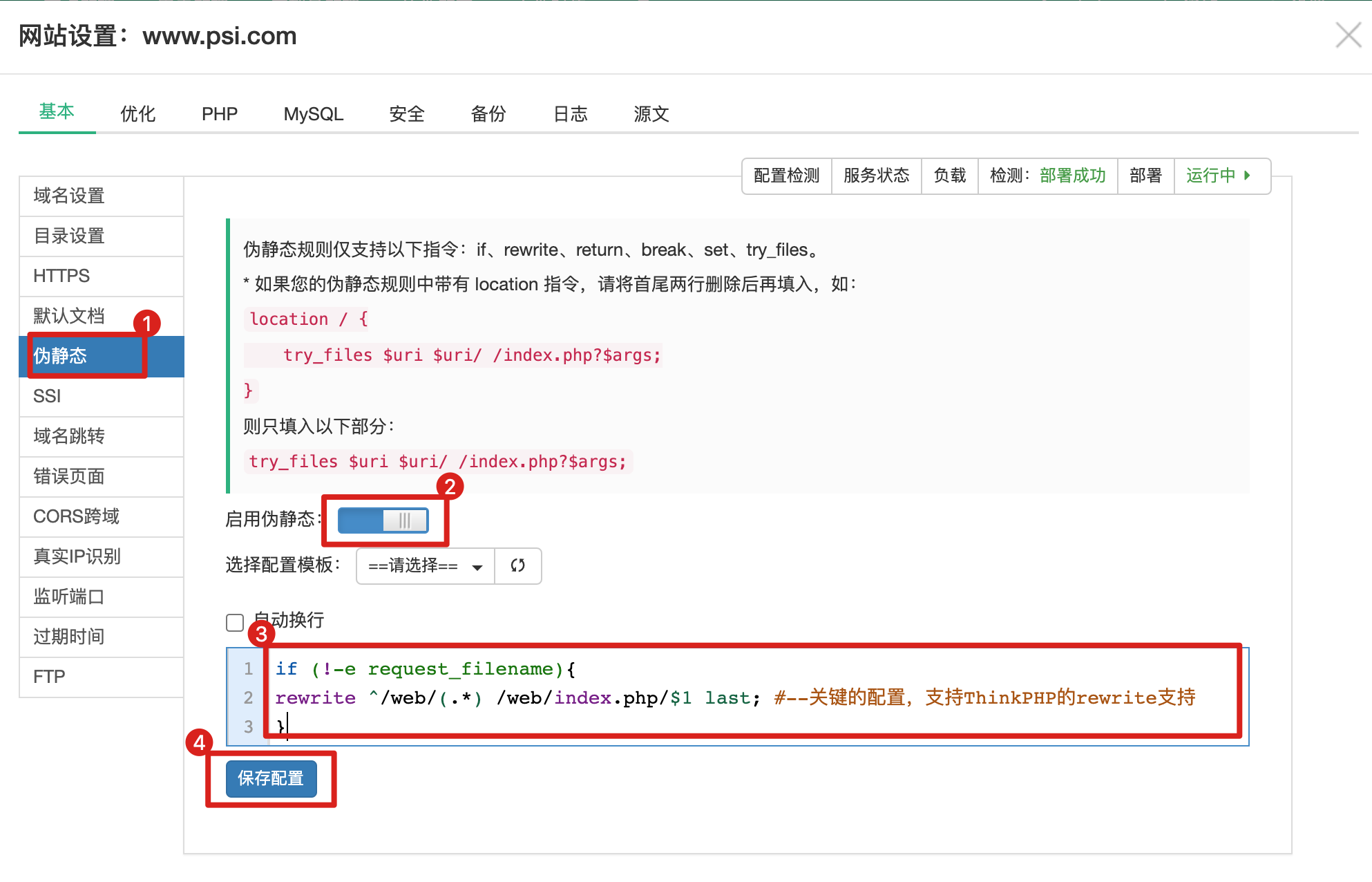Toggle the enable pseudo-static switch

tap(383, 520)
